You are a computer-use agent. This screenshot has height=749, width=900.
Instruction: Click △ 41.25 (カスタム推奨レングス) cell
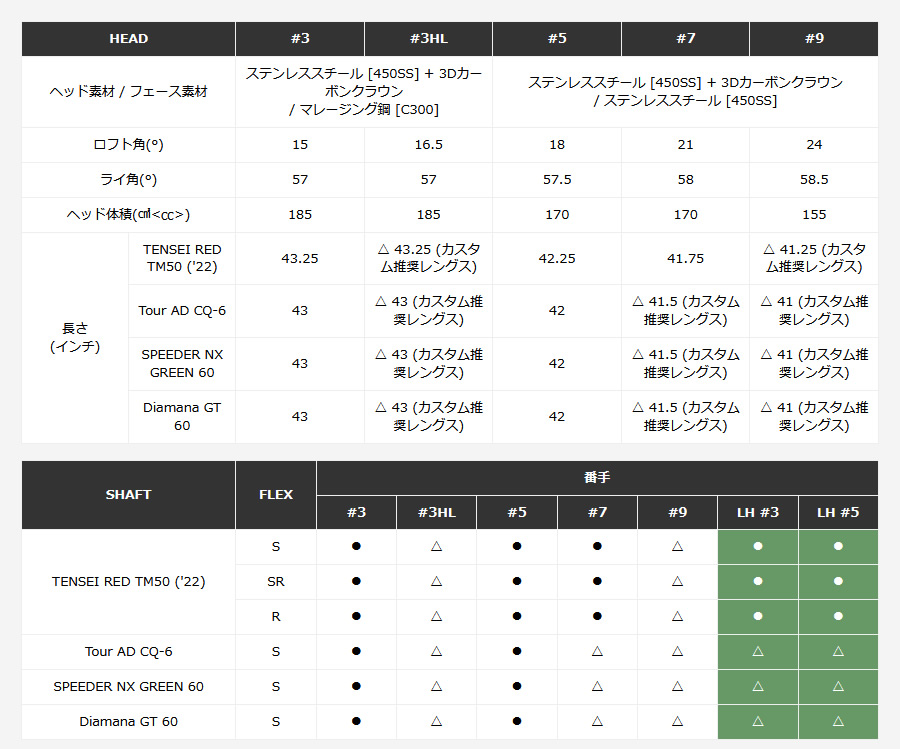(814, 258)
